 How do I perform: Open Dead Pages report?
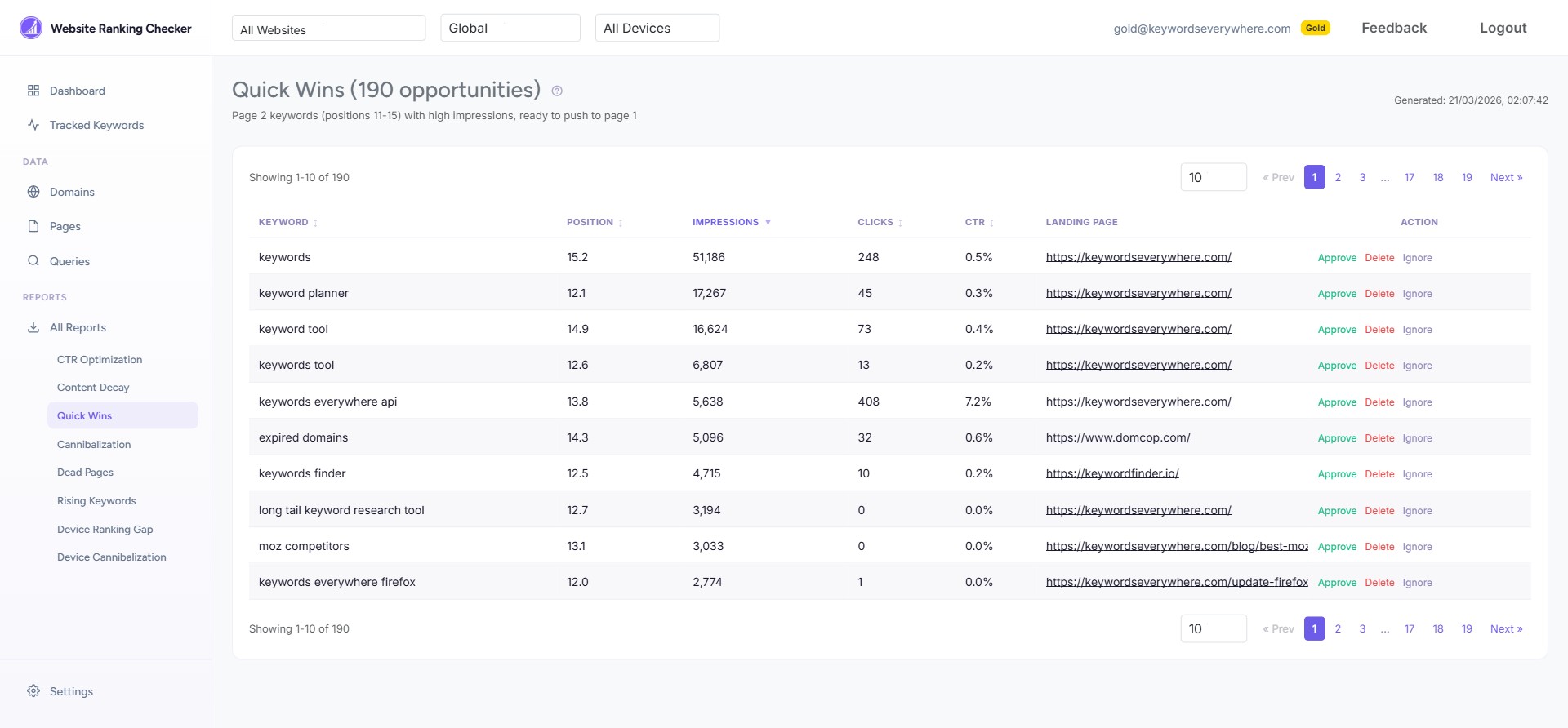(x=85, y=472)
